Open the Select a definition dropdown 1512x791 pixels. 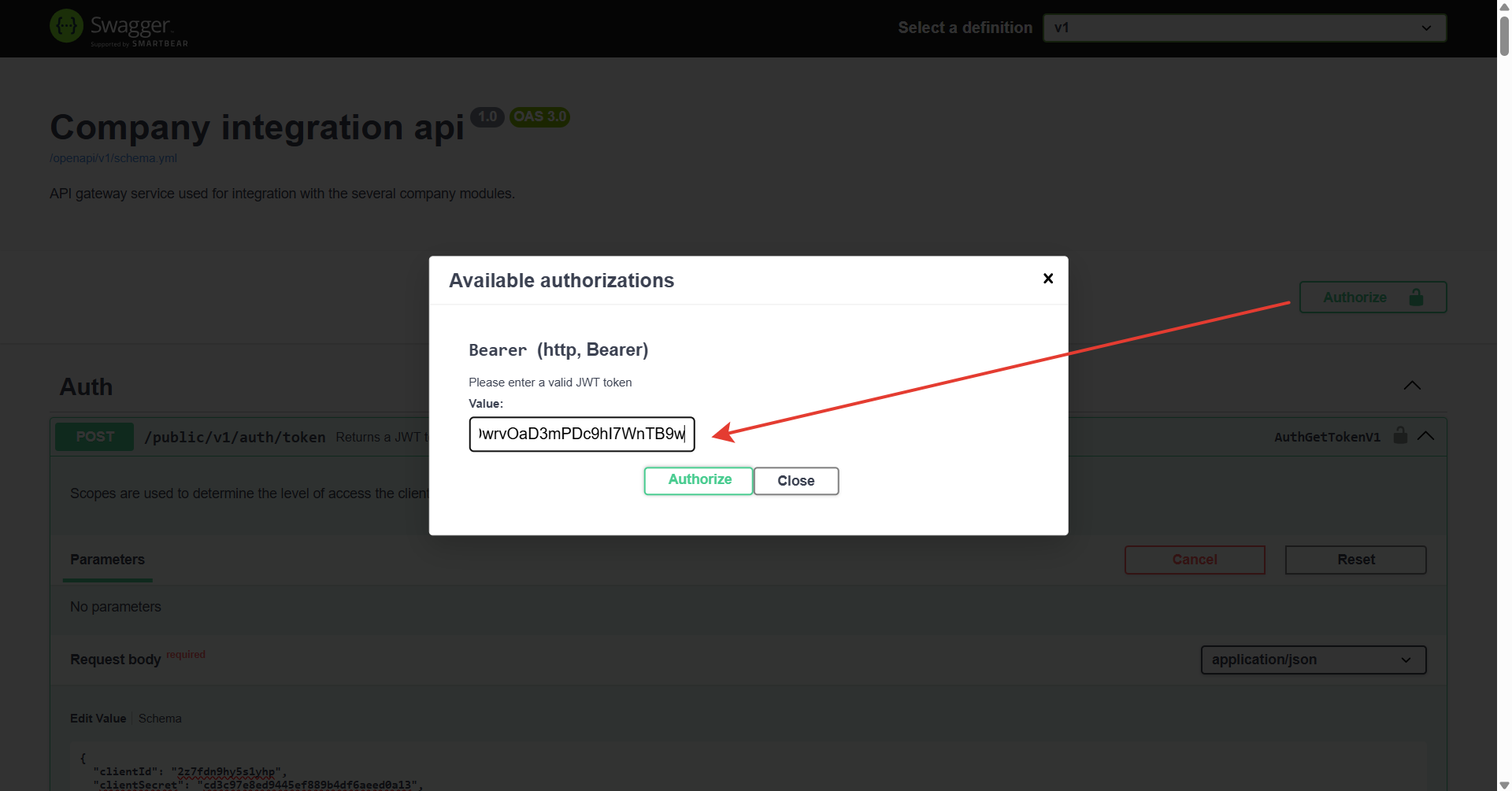[1244, 28]
